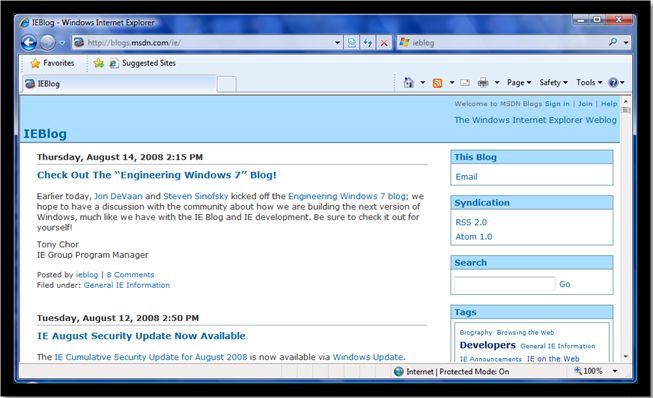
Task: Open a new blank tab button
Action: (226, 84)
